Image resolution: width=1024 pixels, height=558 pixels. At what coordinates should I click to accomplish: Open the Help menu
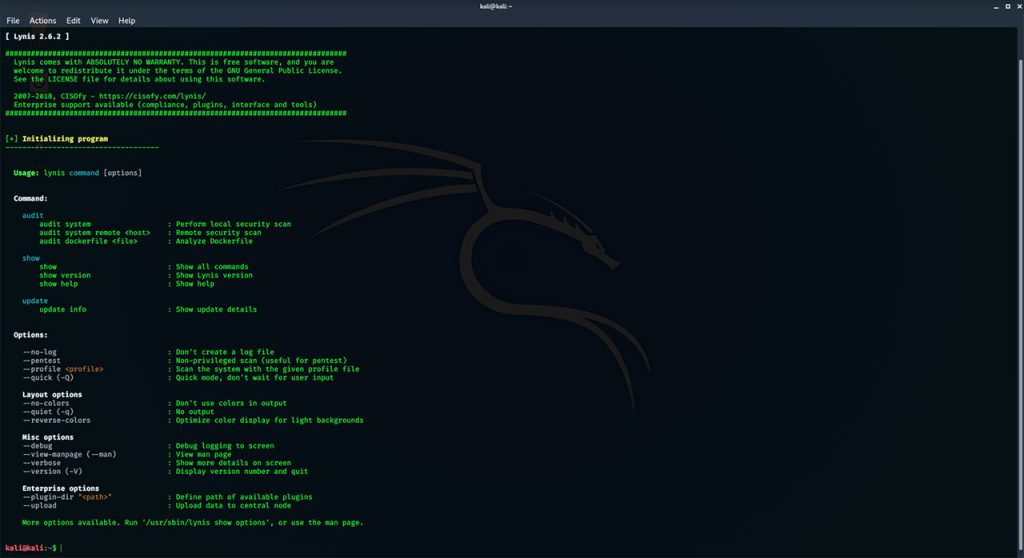pyautogui.click(x=127, y=21)
